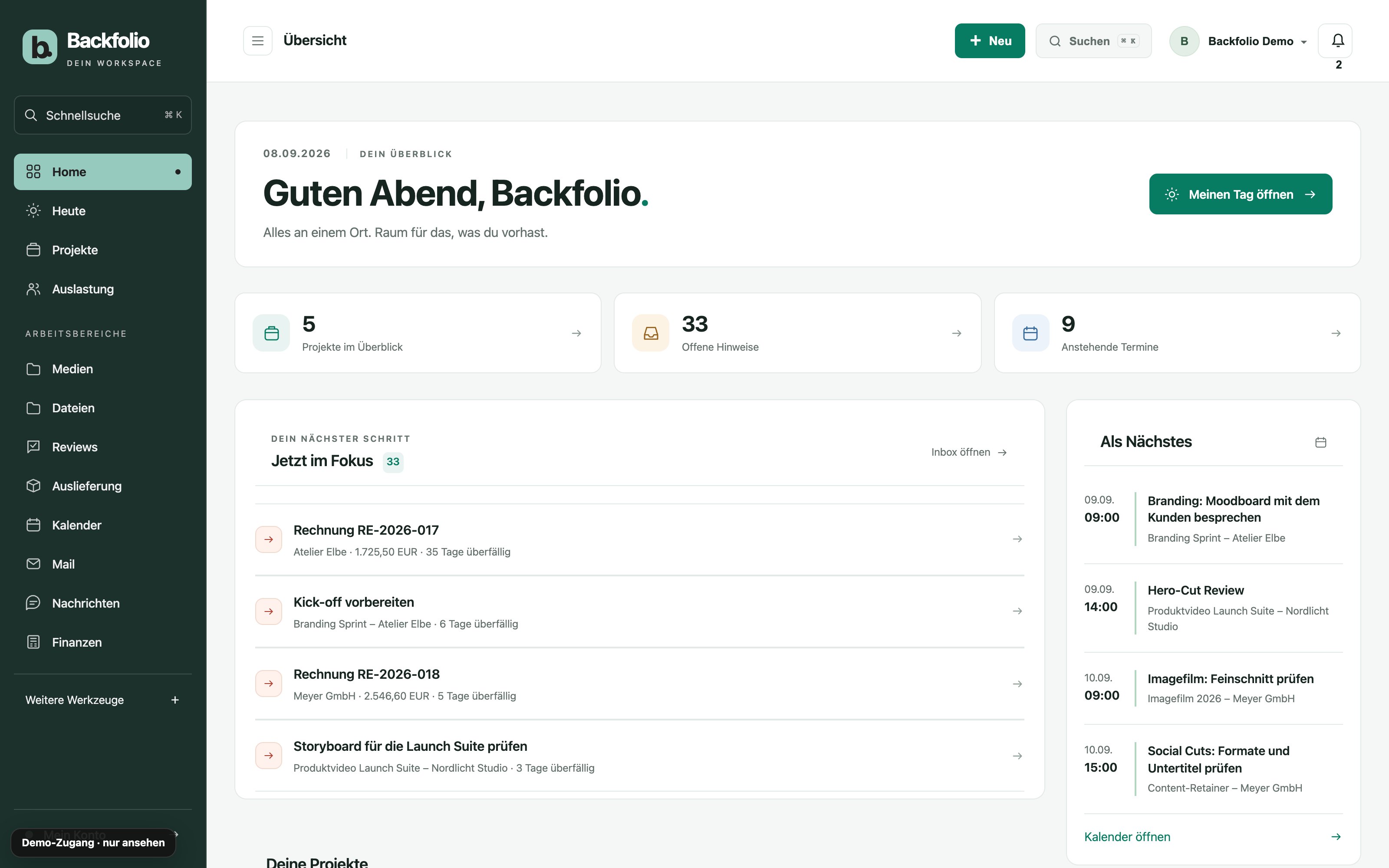The height and width of the screenshot is (868, 1389).
Task: Click the 33 badge next to Jetzt im Fokus
Action: tap(393, 461)
